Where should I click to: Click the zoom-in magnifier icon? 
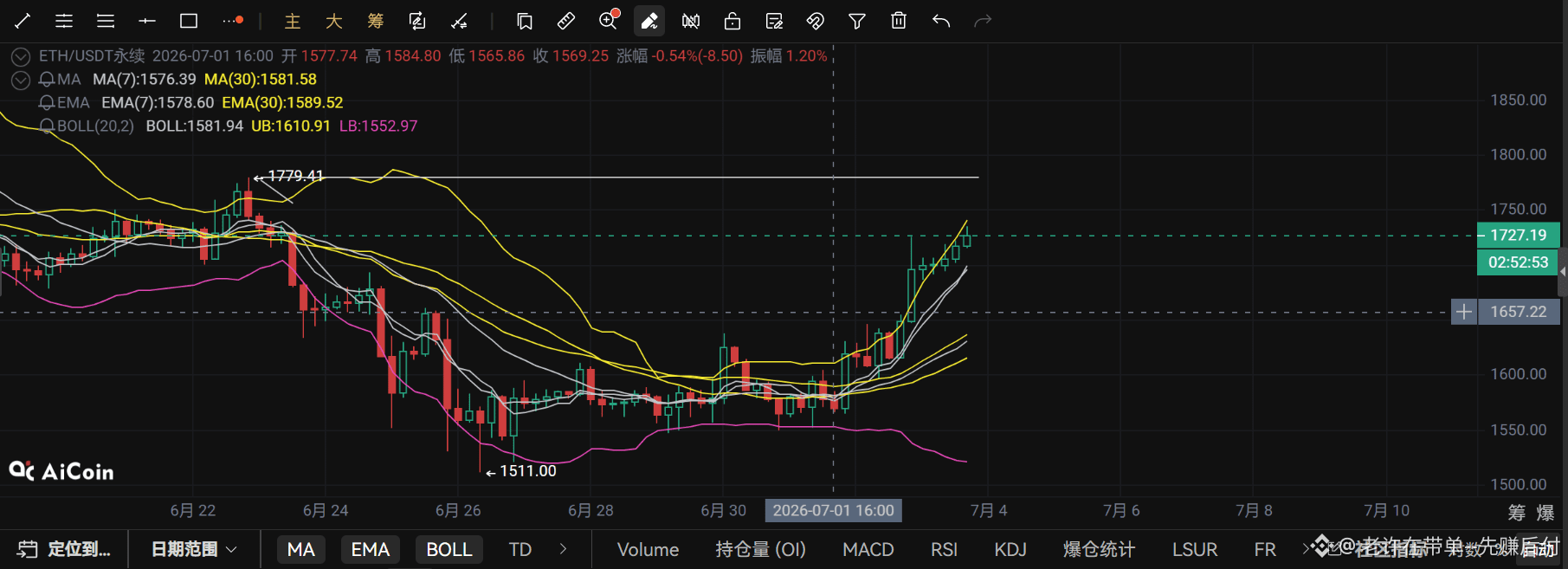609,20
